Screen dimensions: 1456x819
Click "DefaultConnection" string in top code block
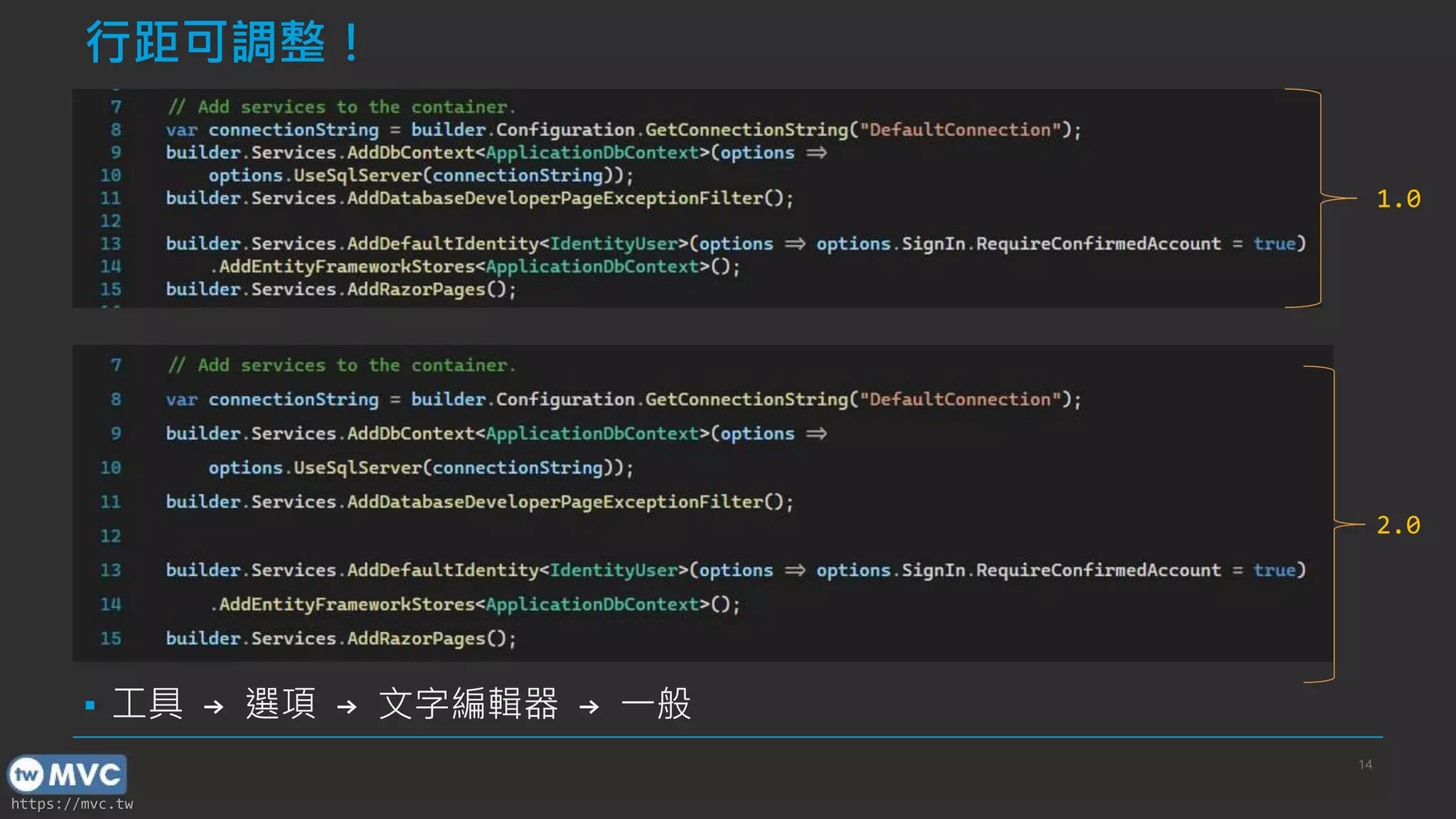[960, 130]
